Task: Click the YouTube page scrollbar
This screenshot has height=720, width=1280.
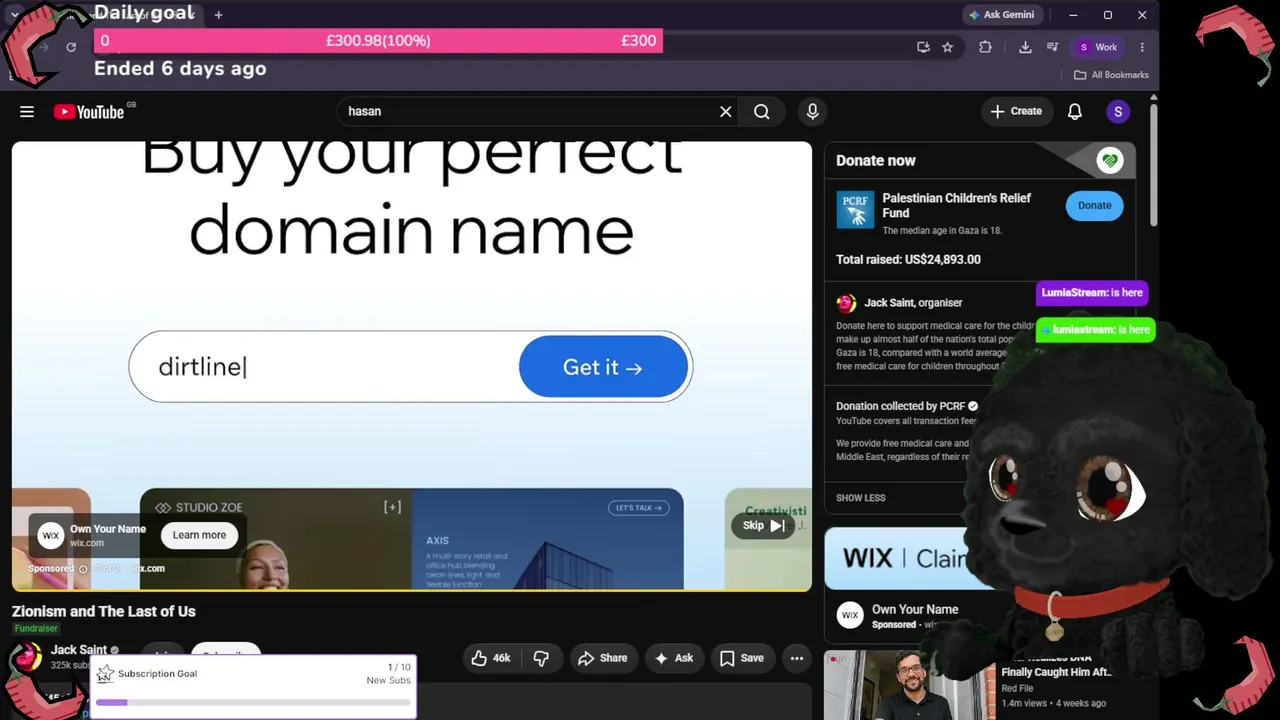Action: click(x=1153, y=165)
